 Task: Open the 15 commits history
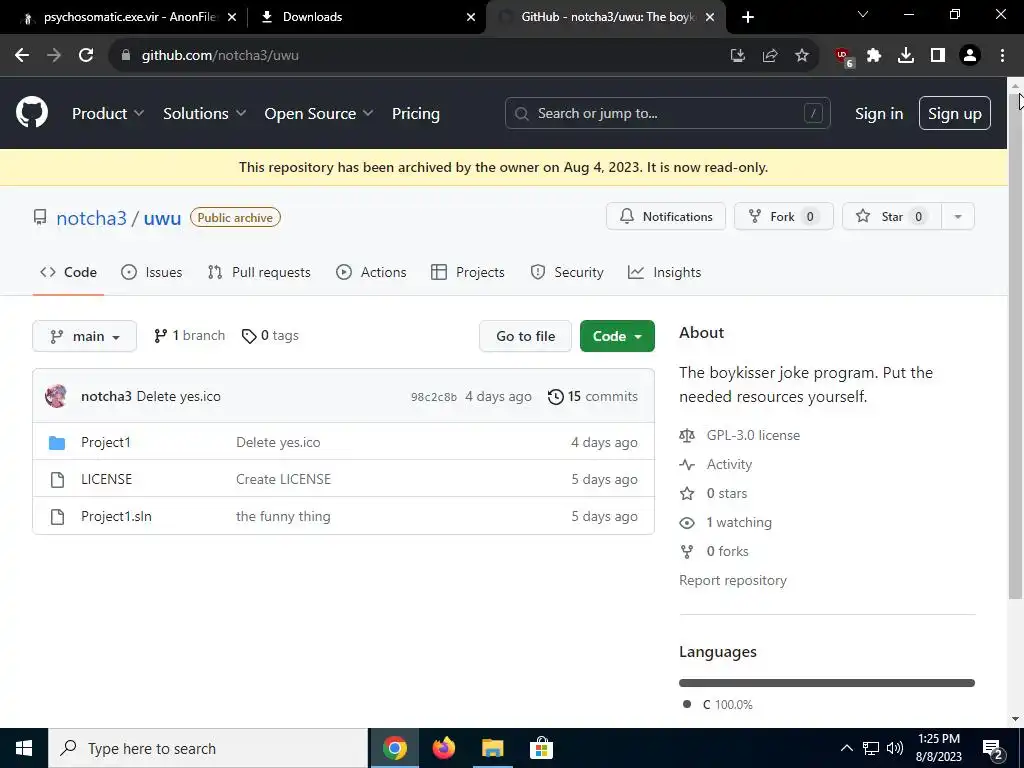[593, 396]
